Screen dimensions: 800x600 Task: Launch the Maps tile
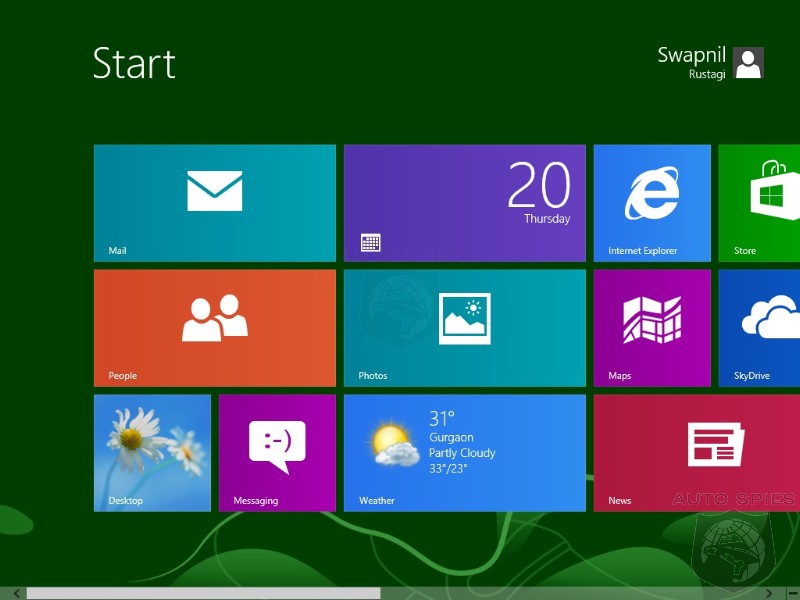click(x=652, y=328)
